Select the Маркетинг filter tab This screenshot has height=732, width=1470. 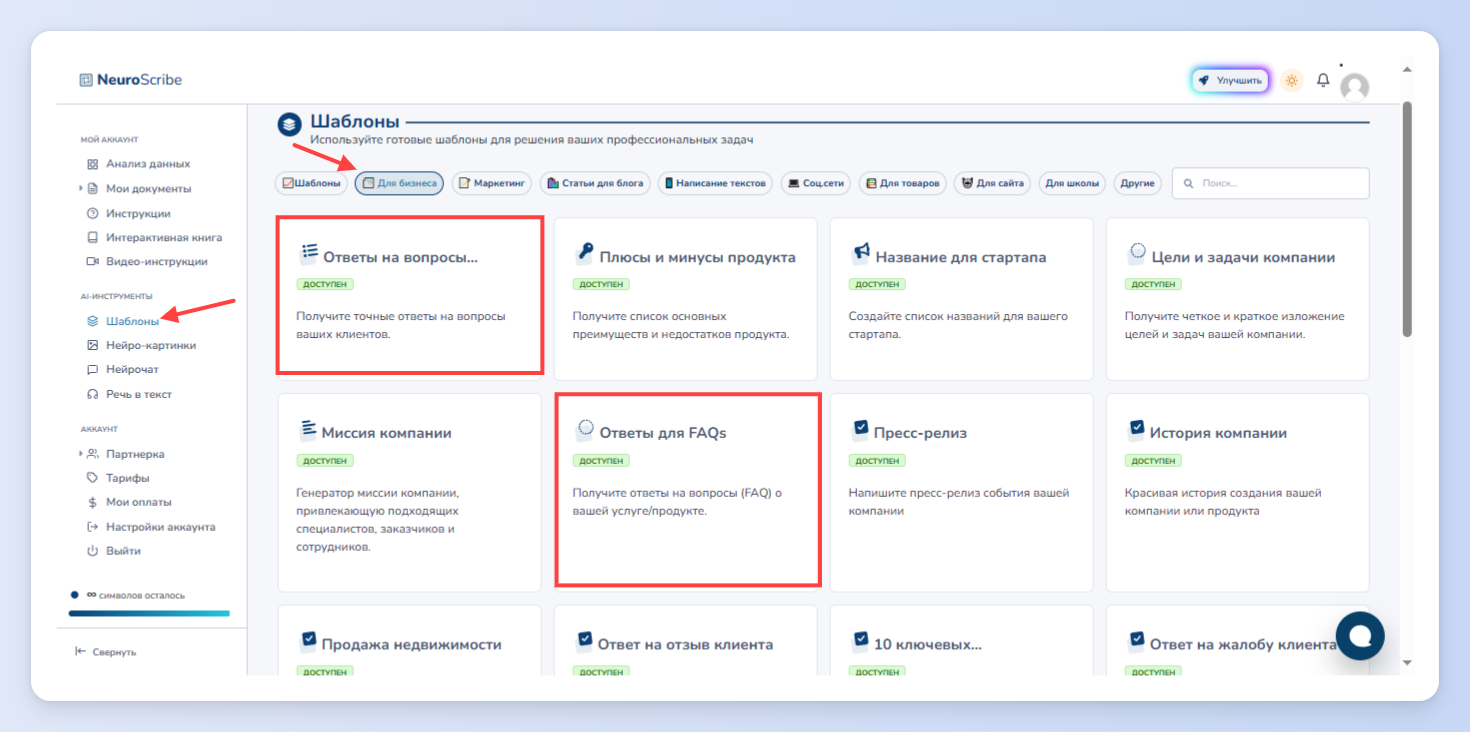(492, 183)
